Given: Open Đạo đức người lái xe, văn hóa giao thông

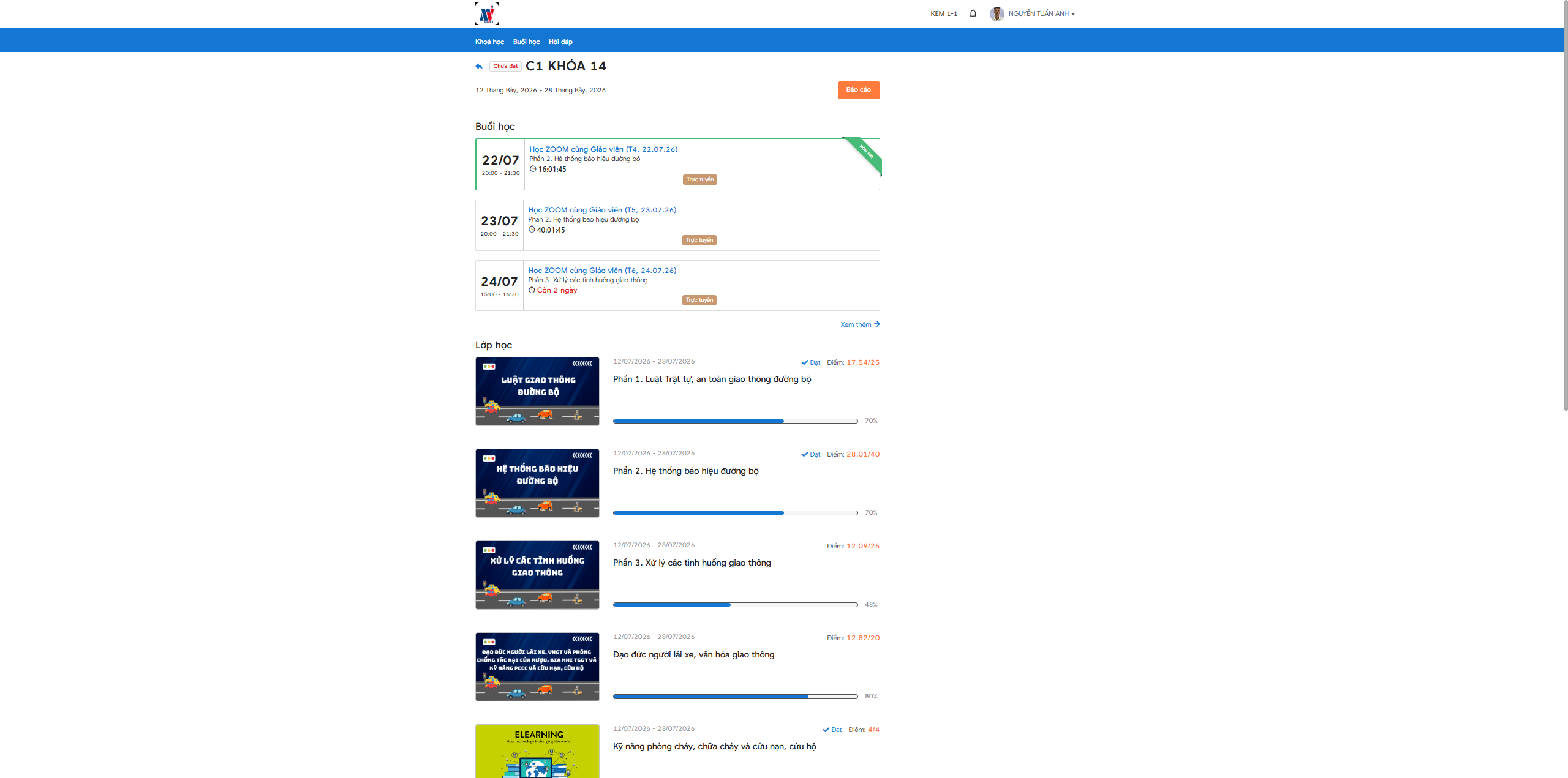Looking at the screenshot, I should tap(693, 655).
